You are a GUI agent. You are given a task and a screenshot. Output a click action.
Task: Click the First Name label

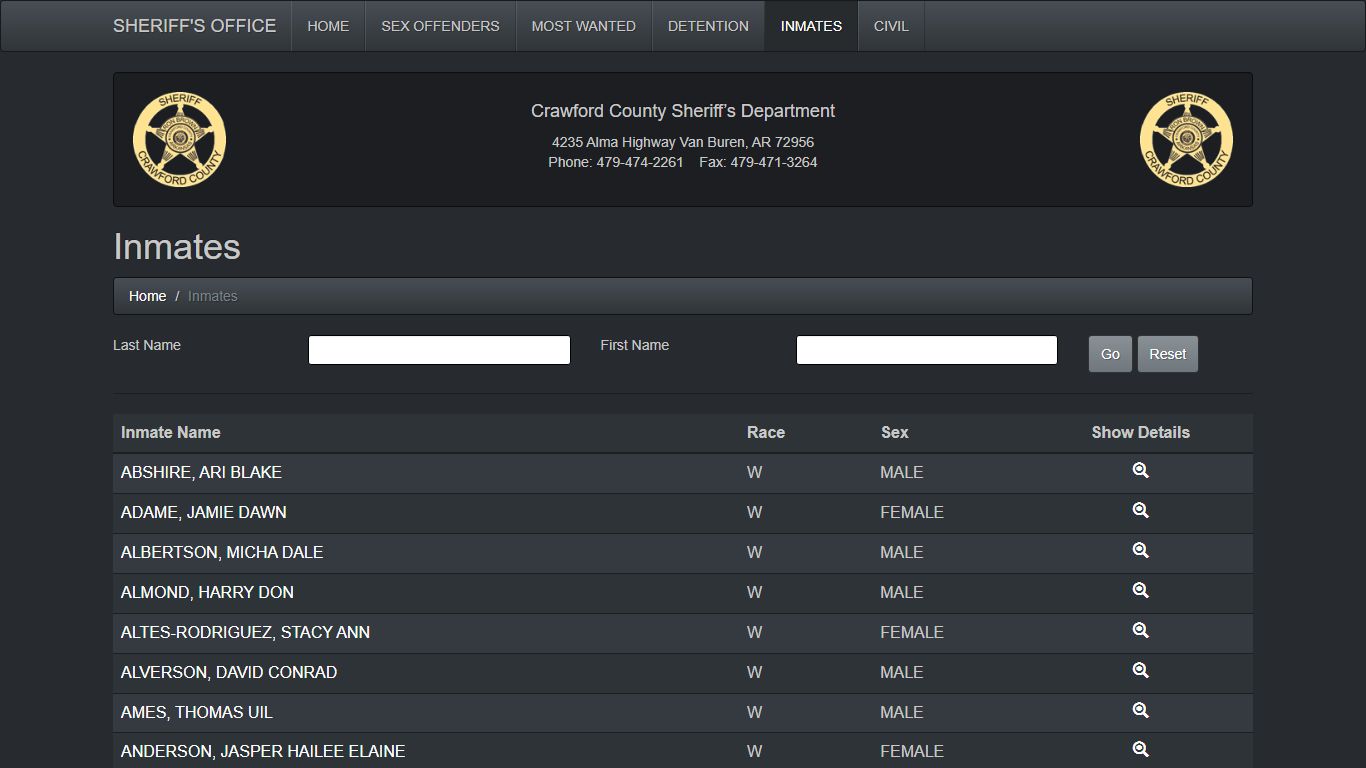click(635, 345)
